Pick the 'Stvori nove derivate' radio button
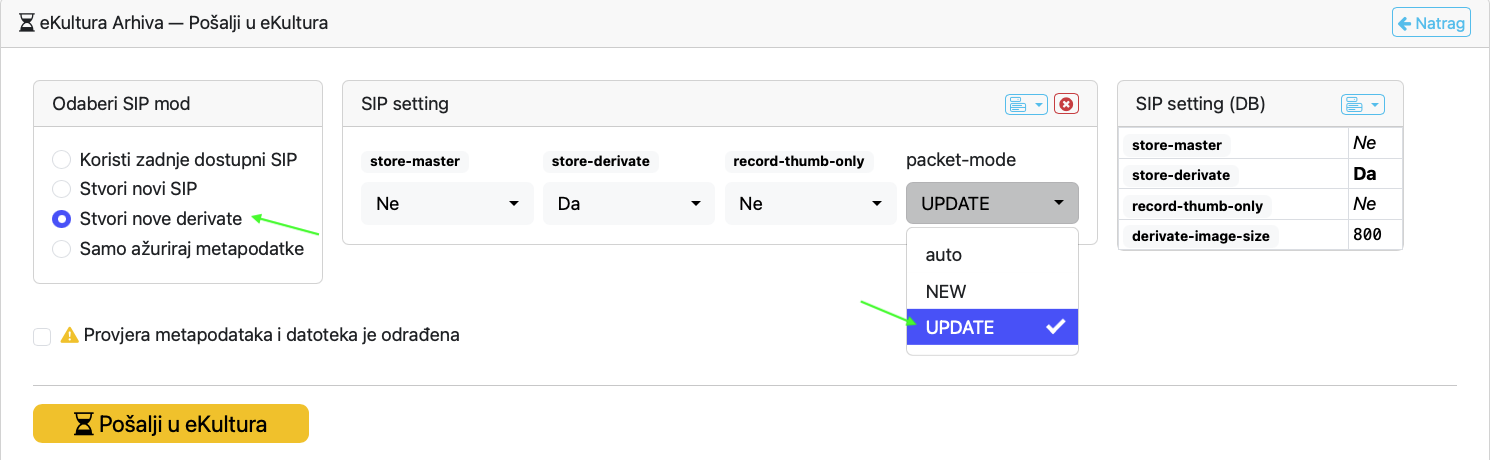The width and height of the screenshot is (1491, 460). tap(62, 219)
